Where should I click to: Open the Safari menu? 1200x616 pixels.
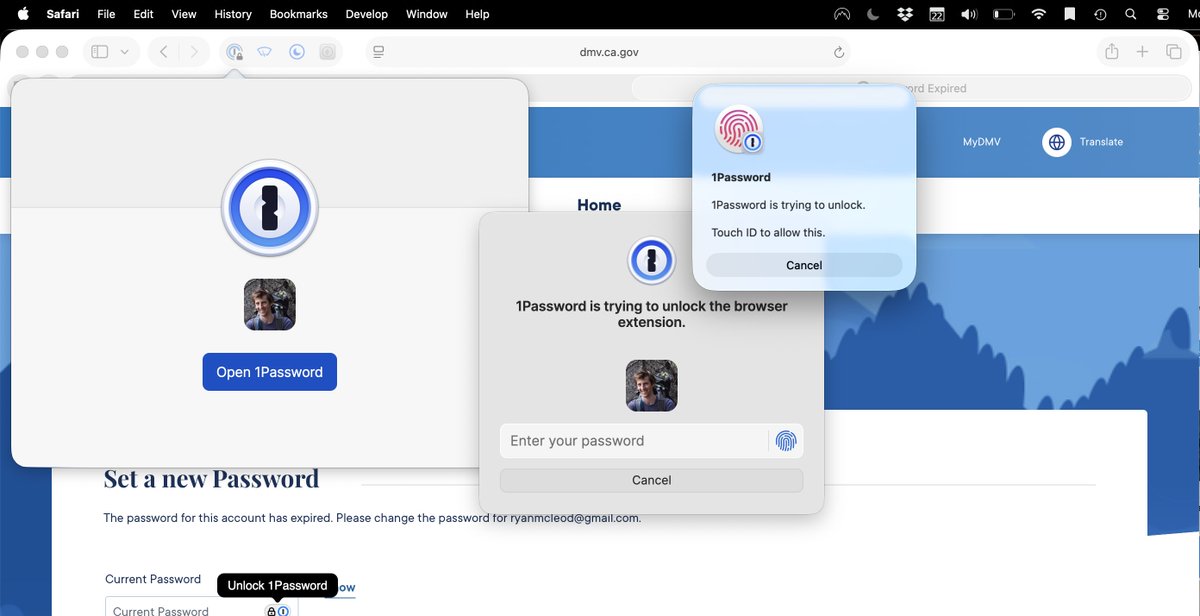click(x=63, y=14)
